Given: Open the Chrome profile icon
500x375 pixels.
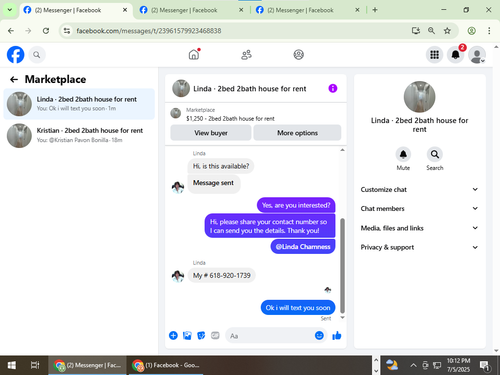Looking at the screenshot, I should point(471,31).
